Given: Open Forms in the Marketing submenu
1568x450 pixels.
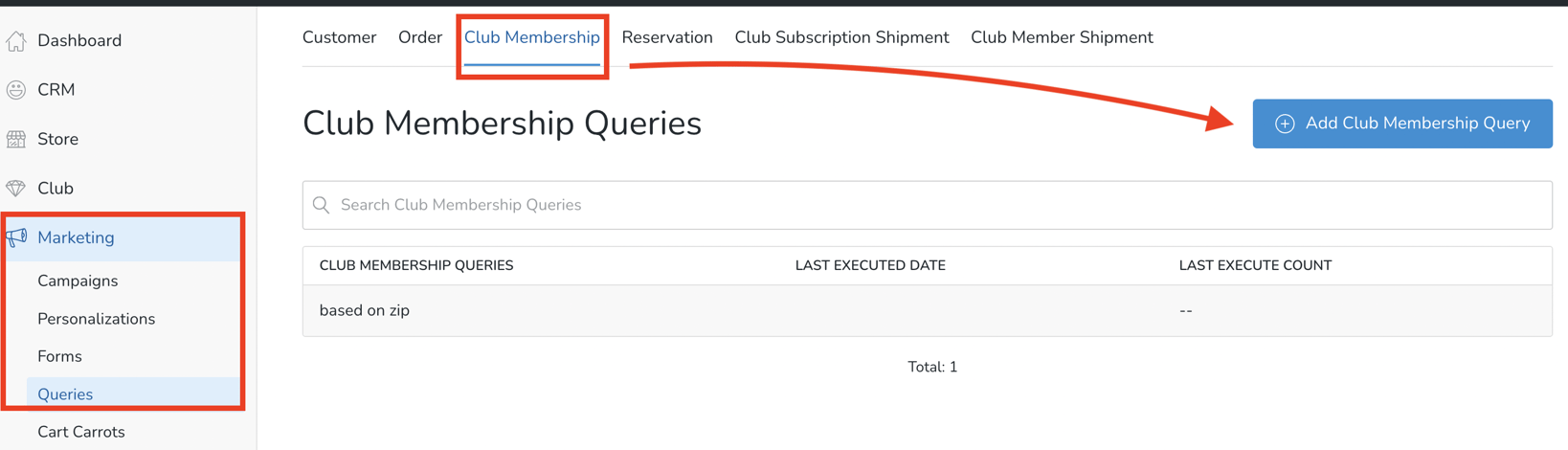Looking at the screenshot, I should tap(59, 356).
